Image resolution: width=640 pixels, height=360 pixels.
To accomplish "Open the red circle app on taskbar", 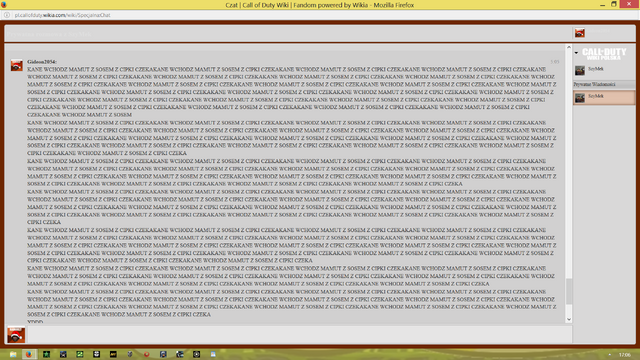I will pyautogui.click(x=146, y=354).
